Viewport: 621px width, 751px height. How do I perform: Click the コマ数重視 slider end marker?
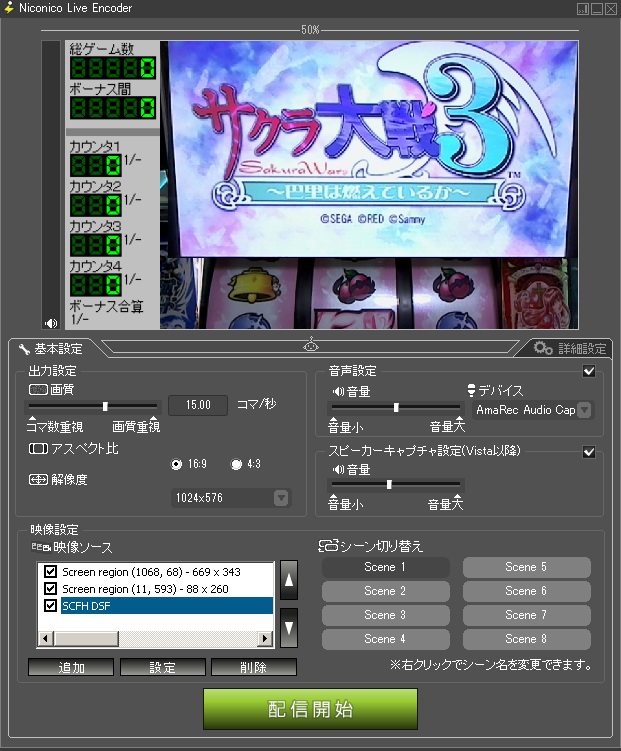point(32,419)
